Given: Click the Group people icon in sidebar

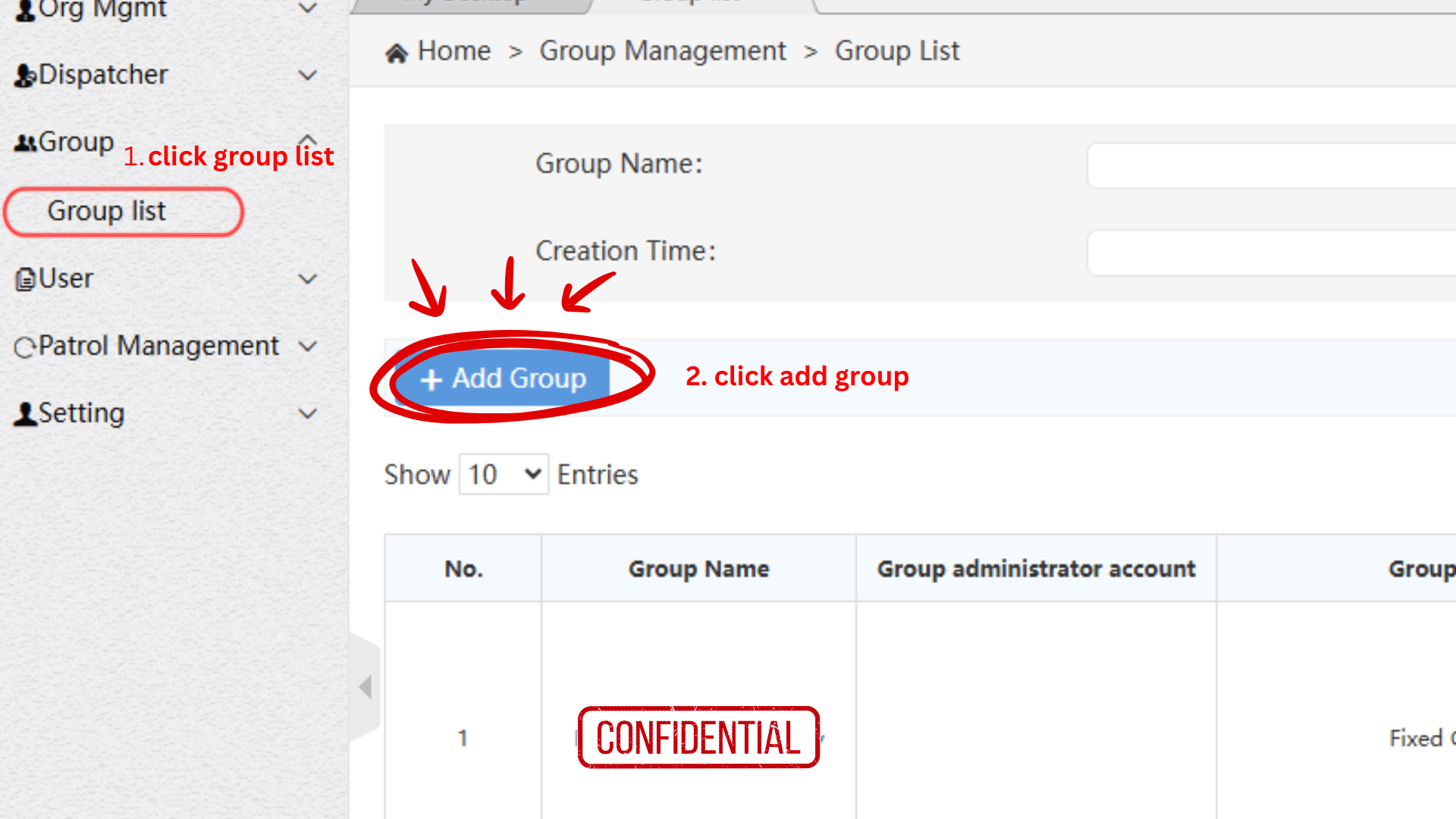Looking at the screenshot, I should pos(25,143).
